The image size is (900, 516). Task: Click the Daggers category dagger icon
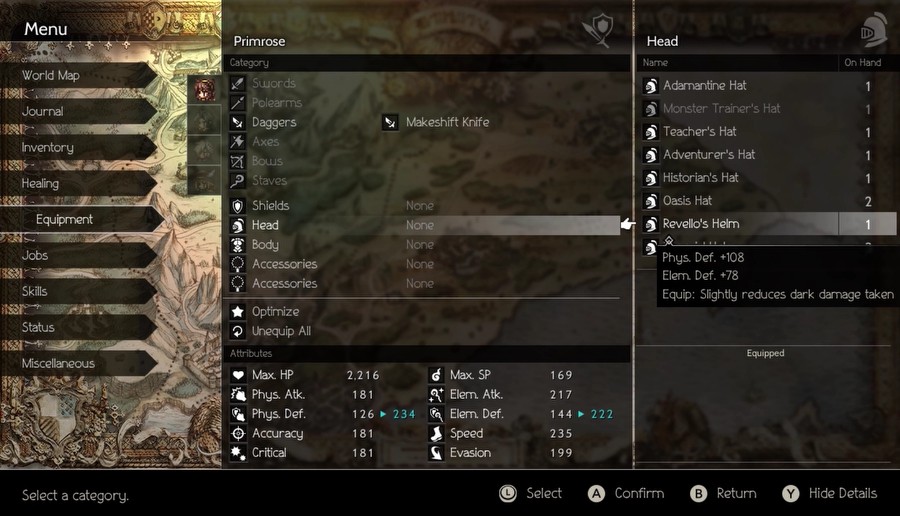click(238, 122)
